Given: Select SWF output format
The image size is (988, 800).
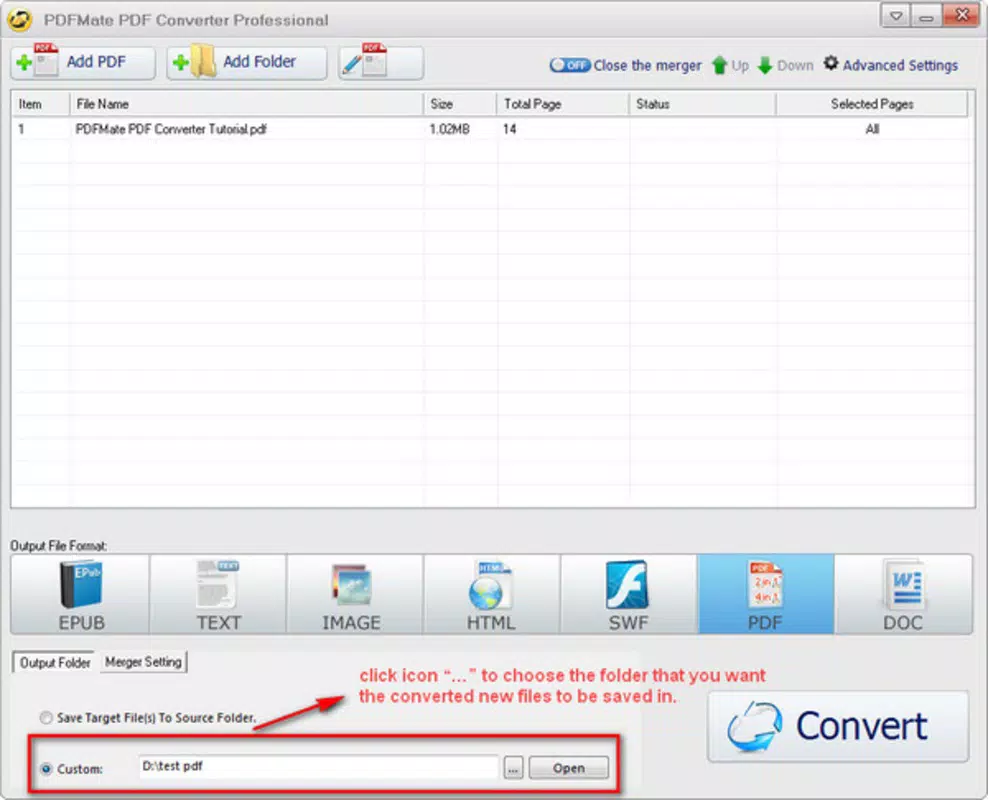Looking at the screenshot, I should point(629,594).
